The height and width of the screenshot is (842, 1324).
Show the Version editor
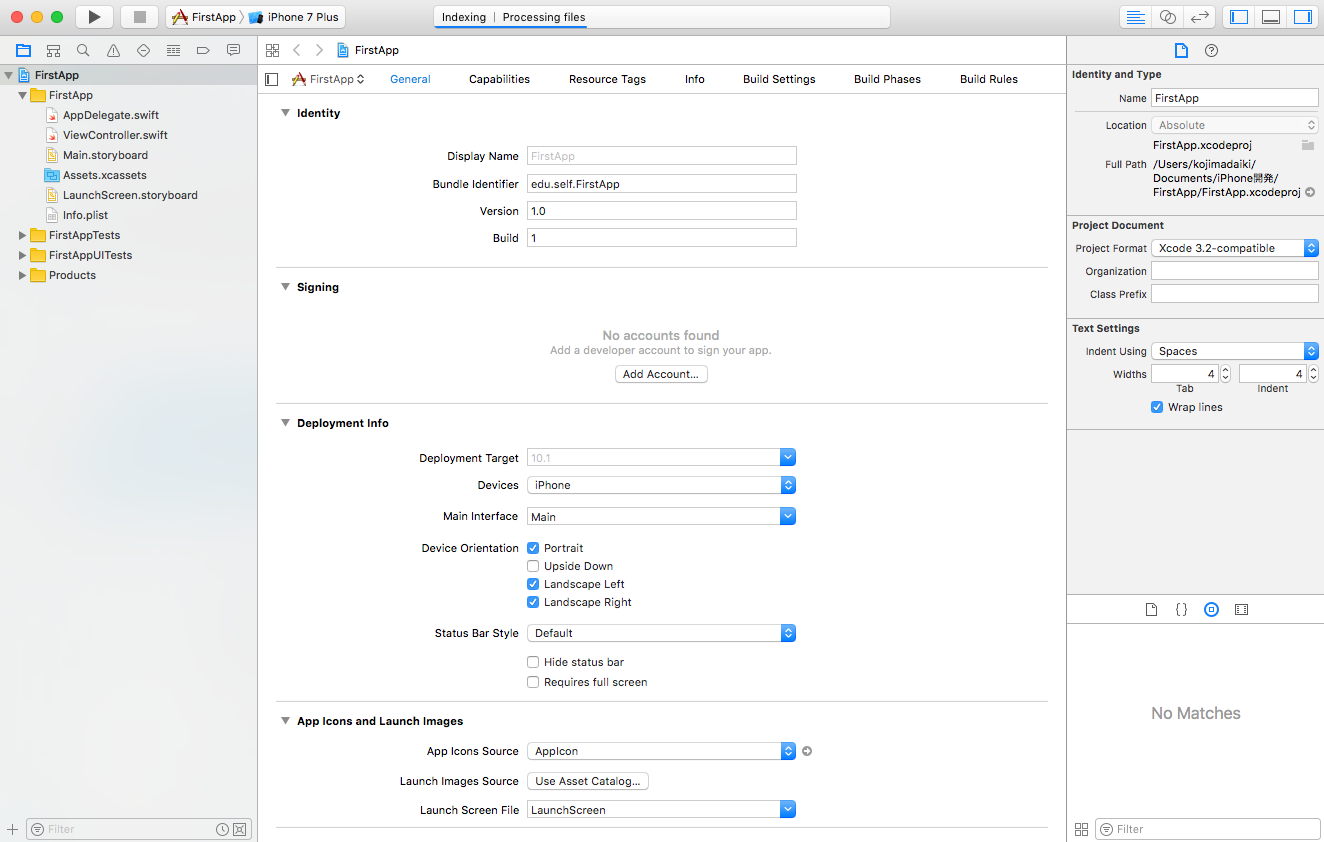[1200, 17]
